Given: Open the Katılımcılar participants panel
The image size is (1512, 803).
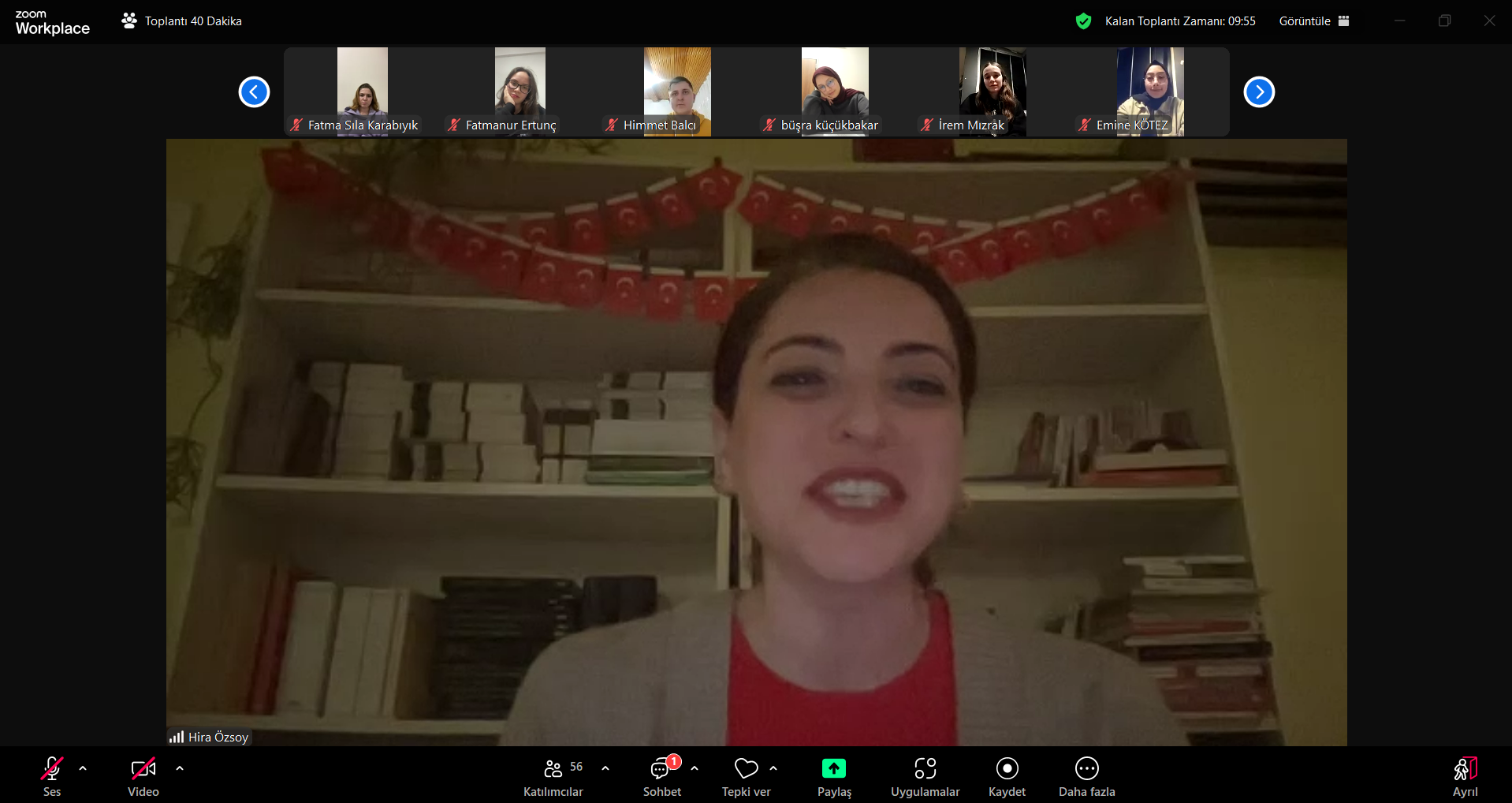Looking at the screenshot, I should (x=553, y=777).
